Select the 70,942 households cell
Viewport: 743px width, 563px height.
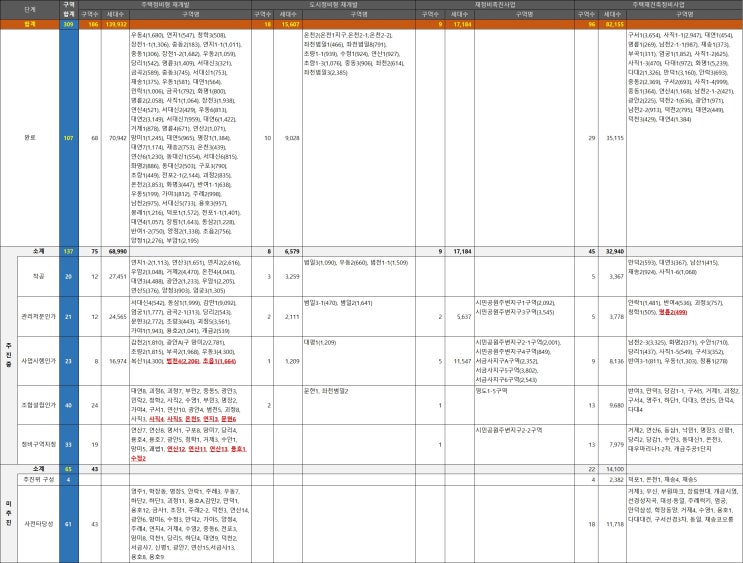click(117, 138)
